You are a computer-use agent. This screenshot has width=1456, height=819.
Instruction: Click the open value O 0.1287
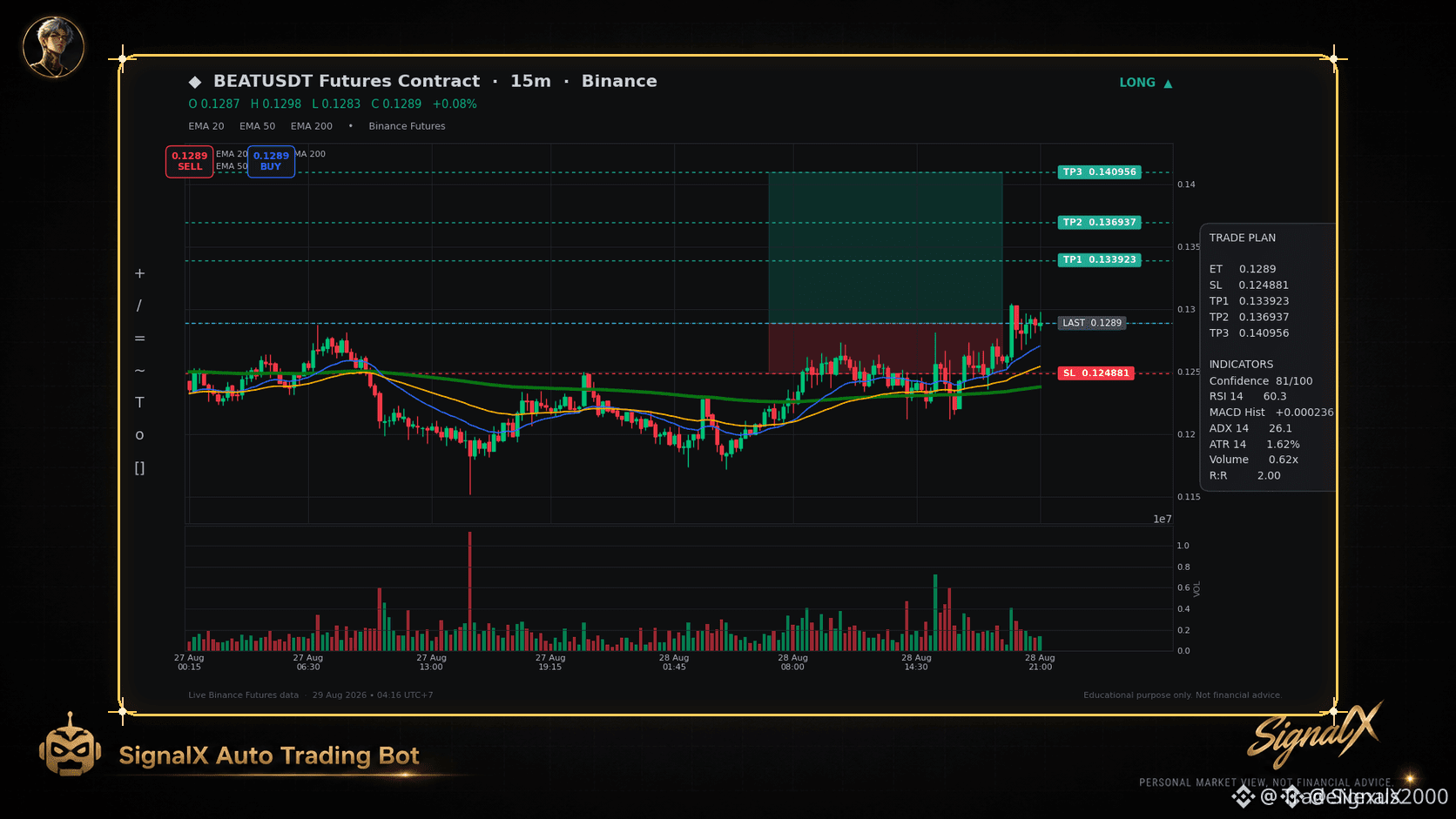[x=214, y=104]
